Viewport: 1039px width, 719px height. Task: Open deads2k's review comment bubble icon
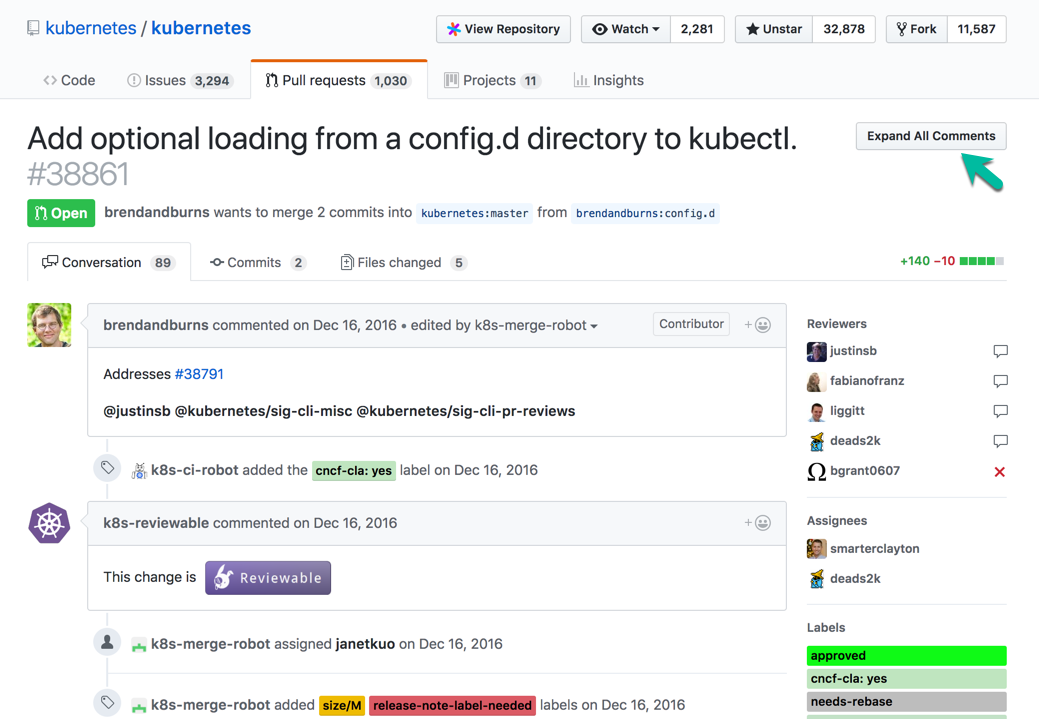pos(1001,441)
